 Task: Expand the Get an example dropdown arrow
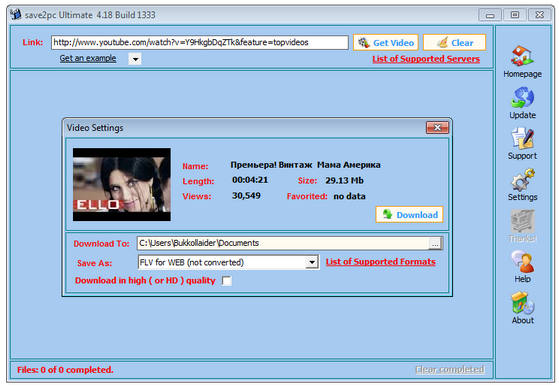point(135,59)
